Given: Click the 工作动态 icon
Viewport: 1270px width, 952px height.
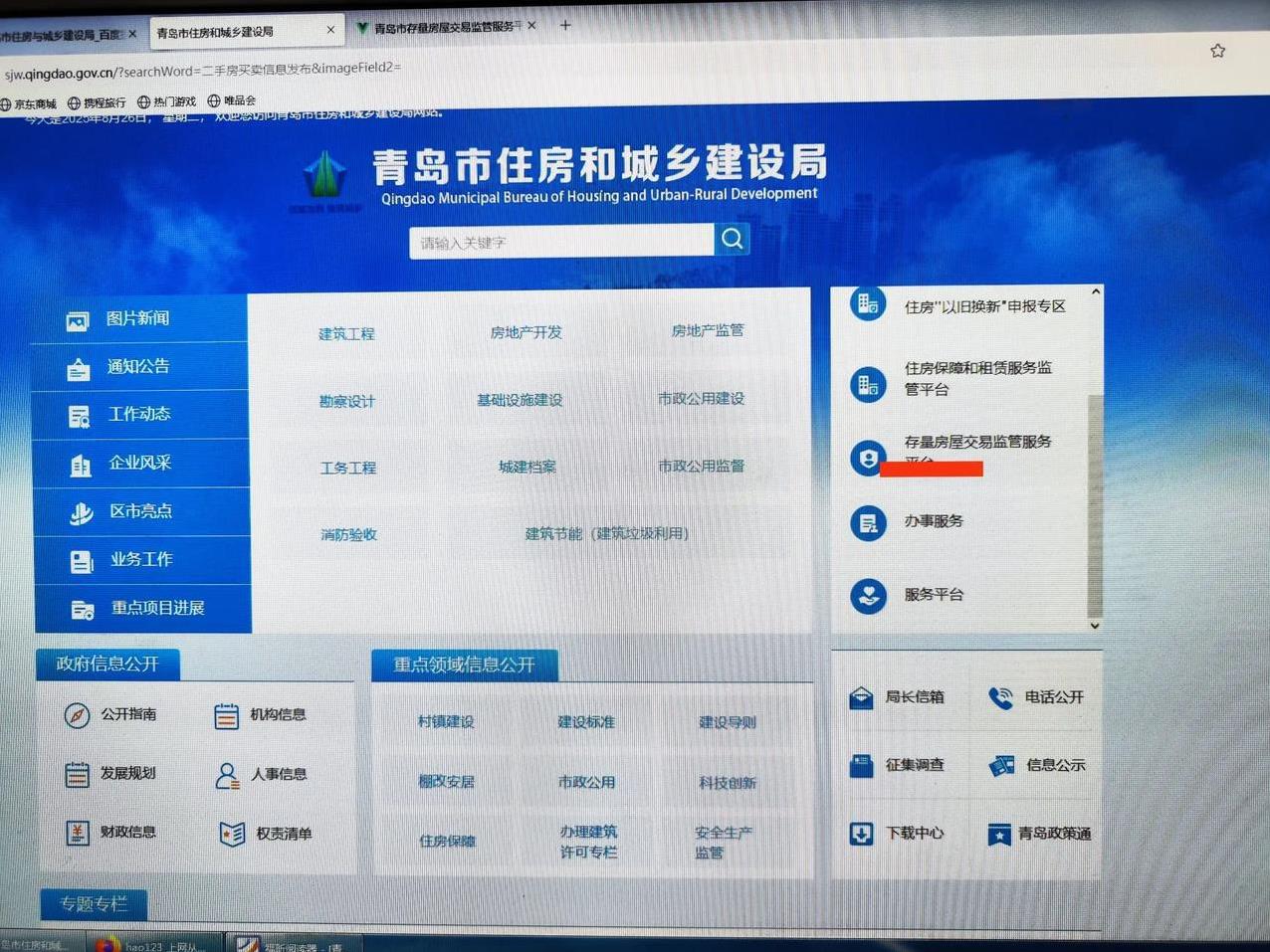Looking at the screenshot, I should click(x=80, y=416).
